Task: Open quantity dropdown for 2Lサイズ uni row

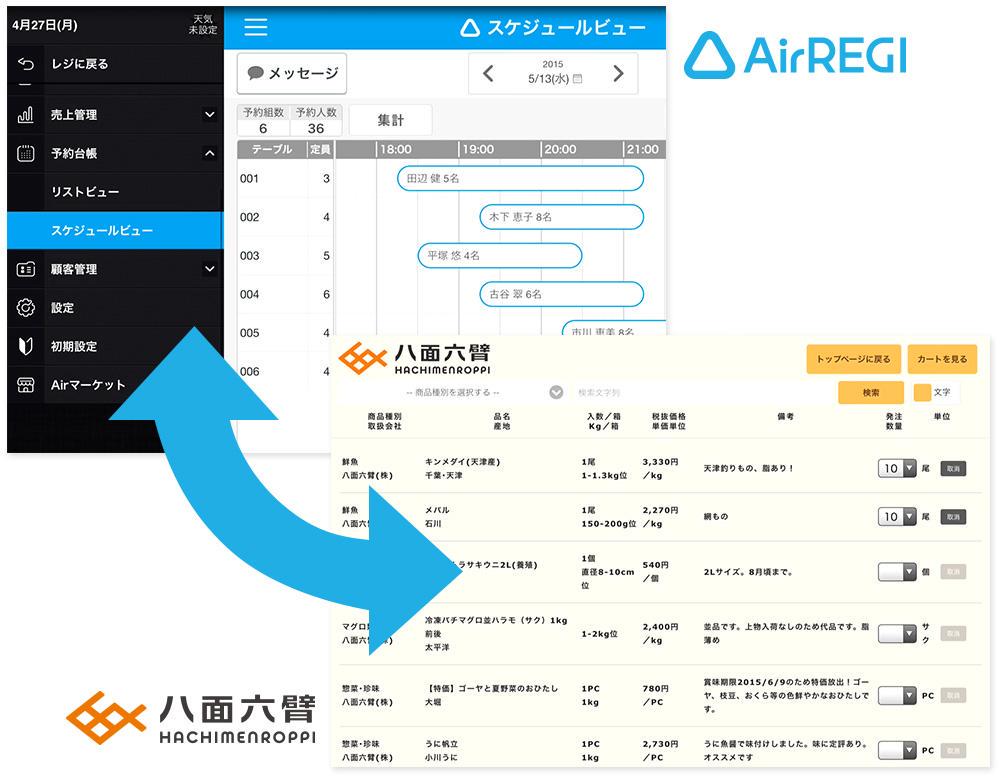Action: 897,572
